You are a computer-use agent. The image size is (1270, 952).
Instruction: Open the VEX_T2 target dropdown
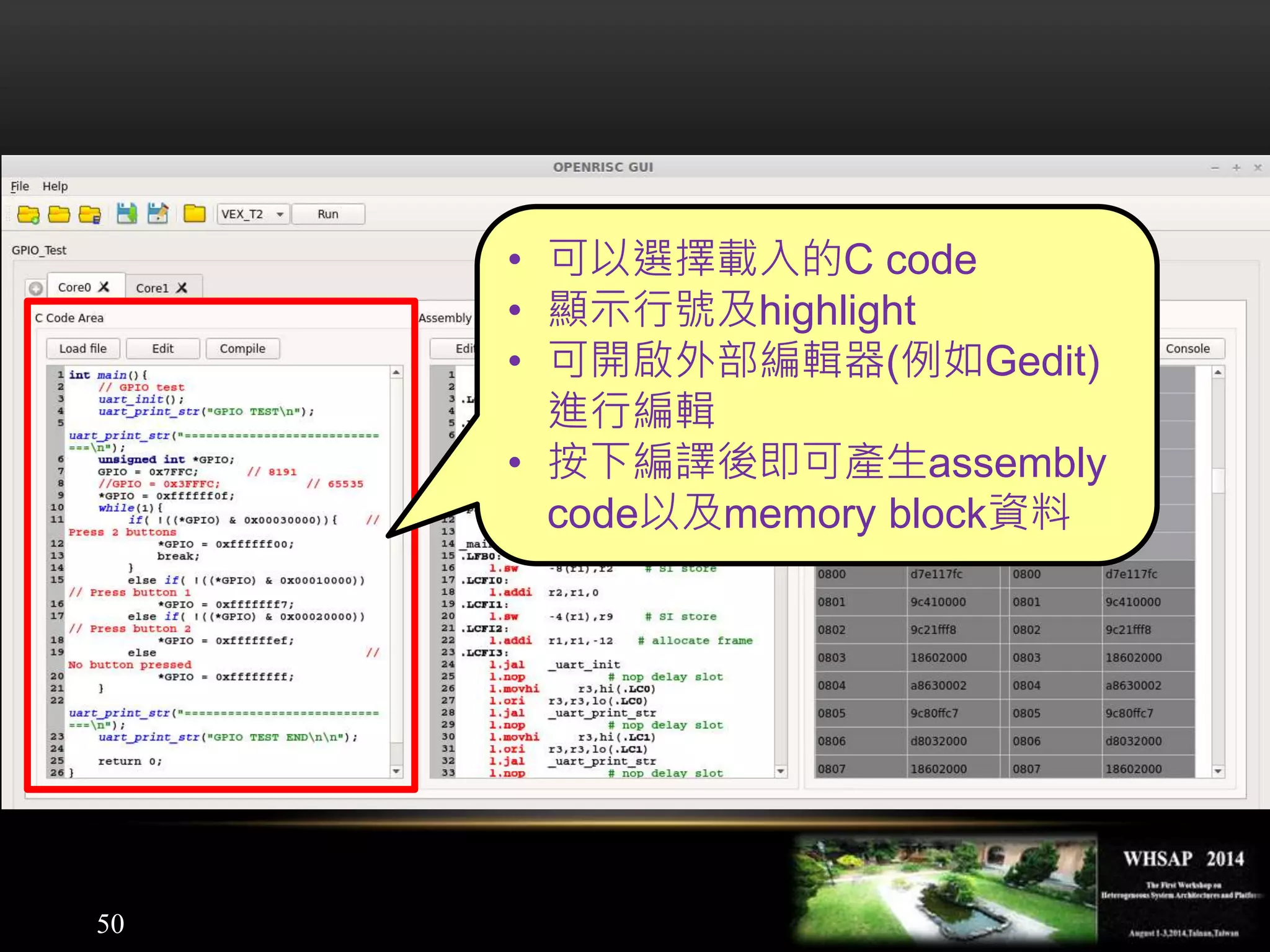click(253, 214)
